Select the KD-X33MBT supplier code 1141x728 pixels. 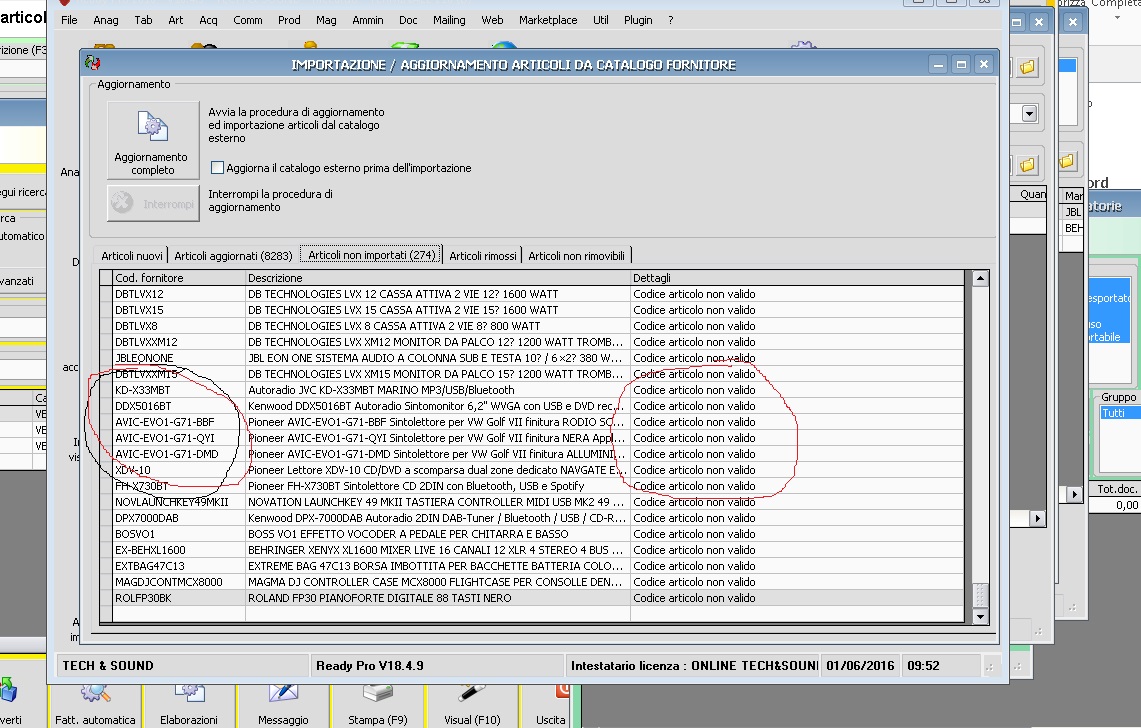pyautogui.click(x=179, y=390)
